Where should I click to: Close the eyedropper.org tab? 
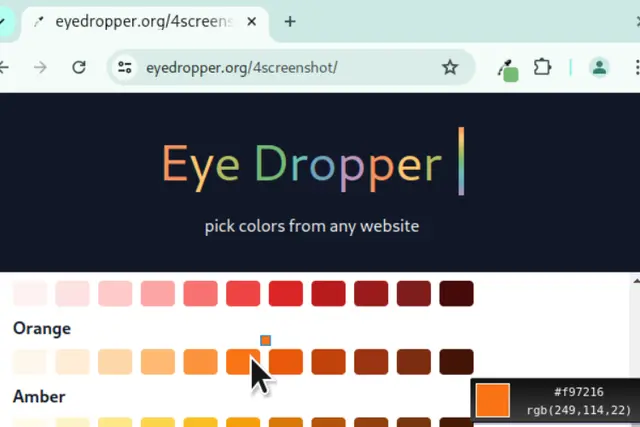coord(252,21)
